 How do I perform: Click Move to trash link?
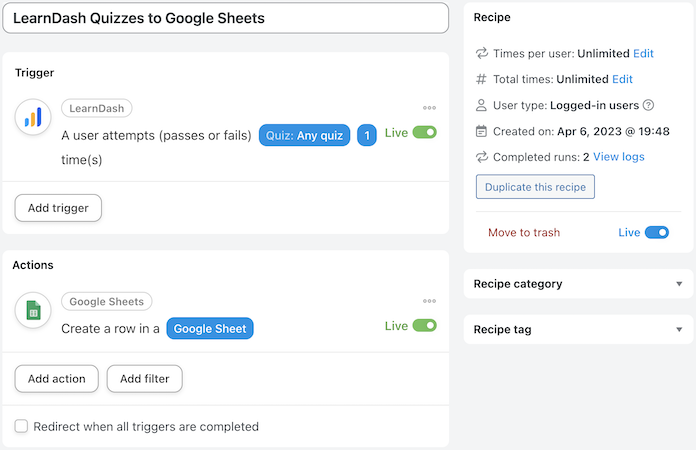click(x=524, y=233)
